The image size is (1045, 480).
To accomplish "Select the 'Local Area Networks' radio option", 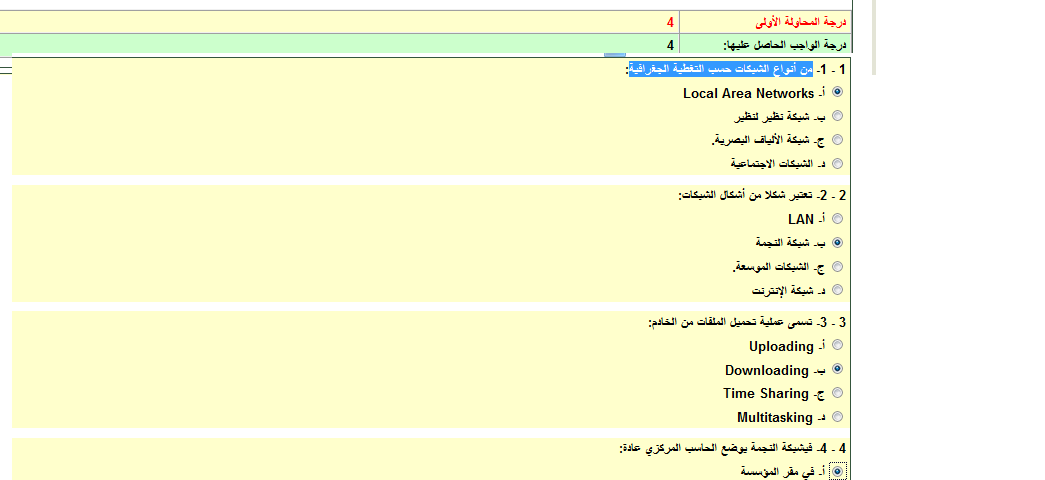I will [x=837, y=92].
